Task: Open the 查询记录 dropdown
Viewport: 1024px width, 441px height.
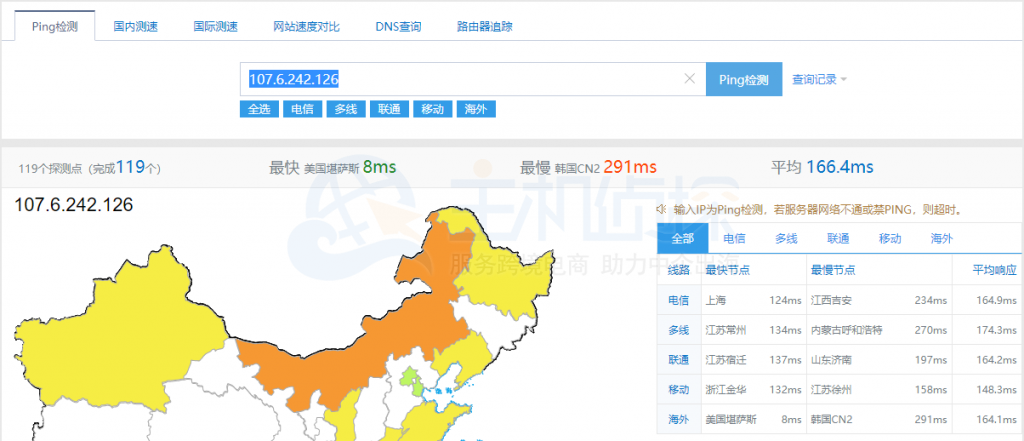Action: coord(819,79)
